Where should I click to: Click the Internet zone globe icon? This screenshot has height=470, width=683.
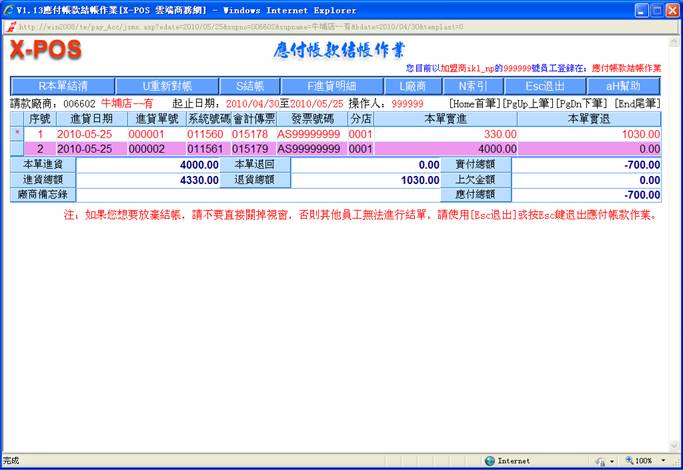pos(490,461)
